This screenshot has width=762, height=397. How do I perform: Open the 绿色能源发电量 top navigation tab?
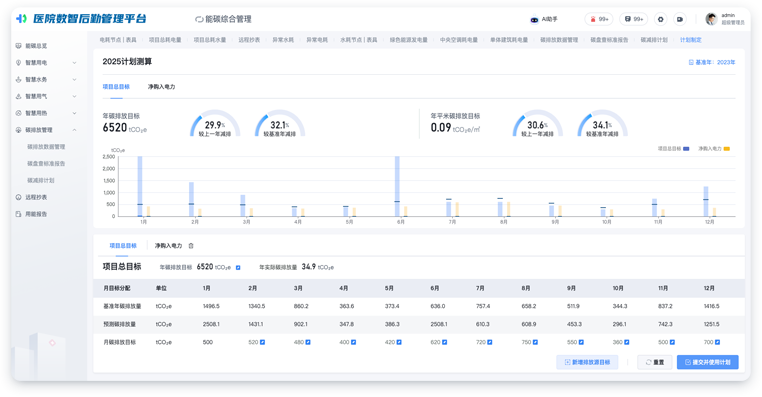(408, 40)
